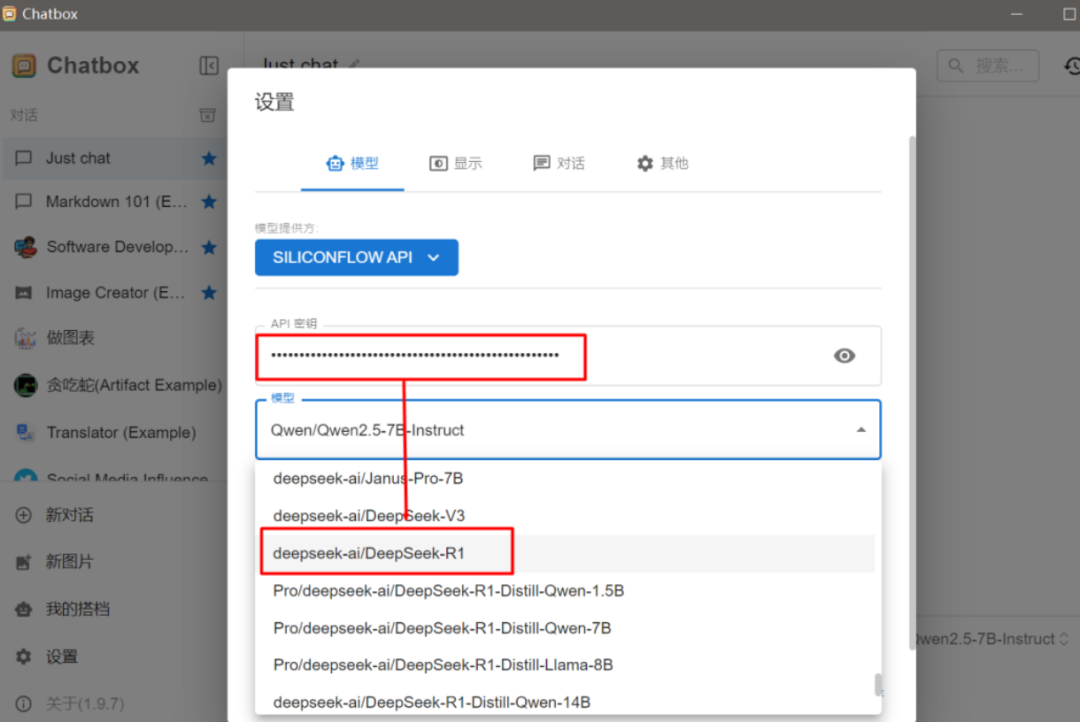Click the 搜索 search box in header

(x=988, y=66)
